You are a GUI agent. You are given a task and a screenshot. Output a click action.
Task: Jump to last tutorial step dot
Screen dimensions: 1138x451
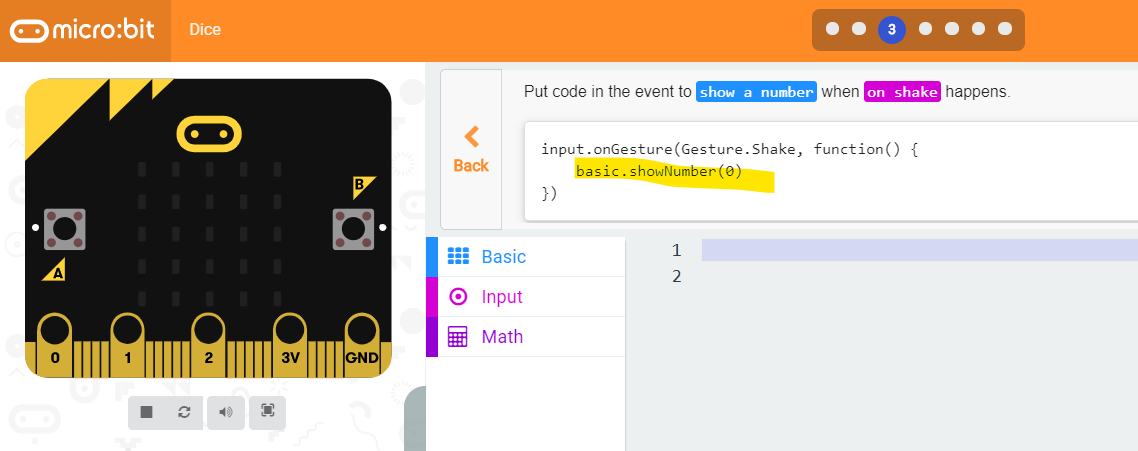tap(1005, 29)
